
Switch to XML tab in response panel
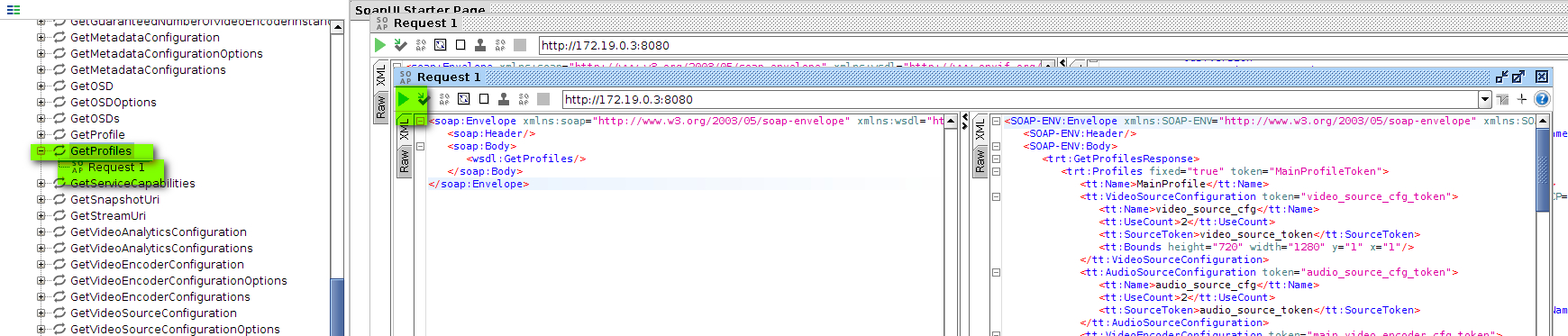tap(980, 128)
